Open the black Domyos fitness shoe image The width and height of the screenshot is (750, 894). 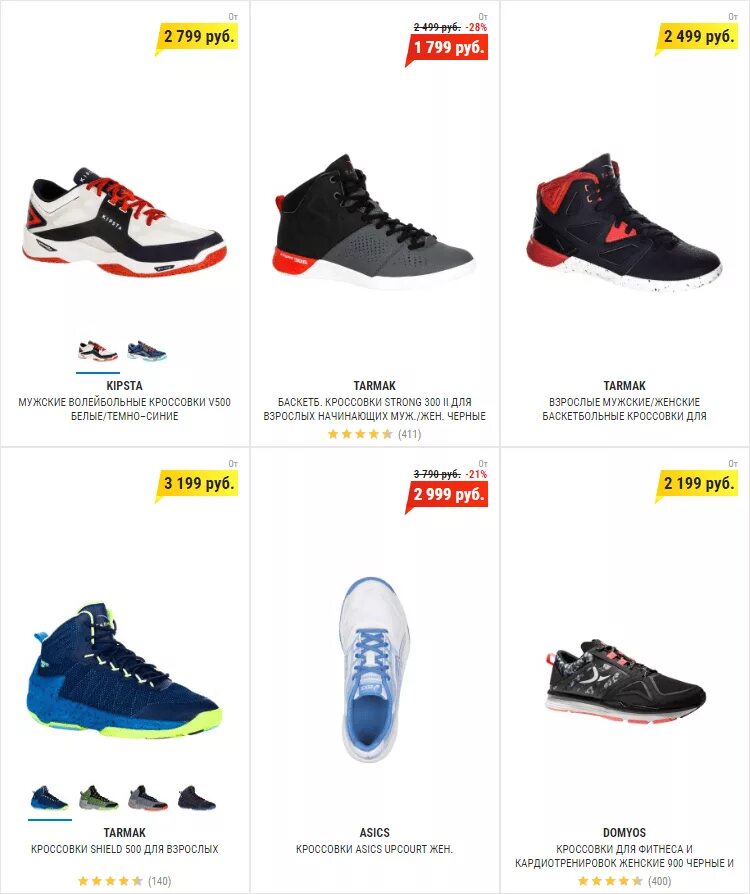[626, 682]
